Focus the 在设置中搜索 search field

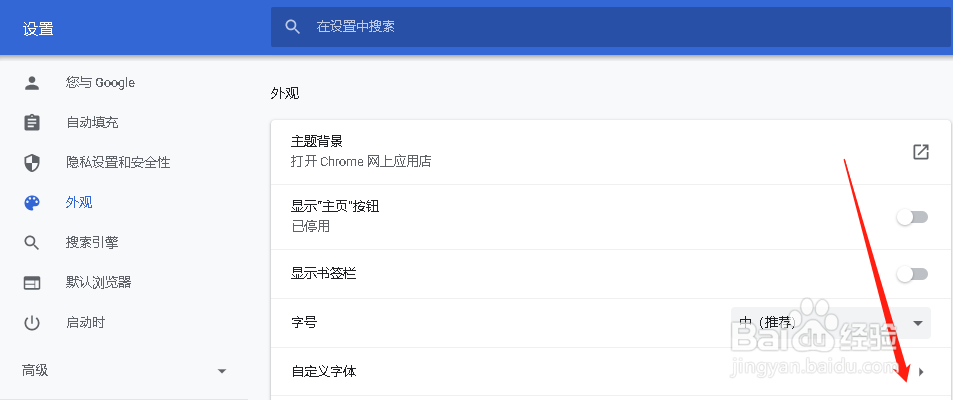(x=611, y=27)
